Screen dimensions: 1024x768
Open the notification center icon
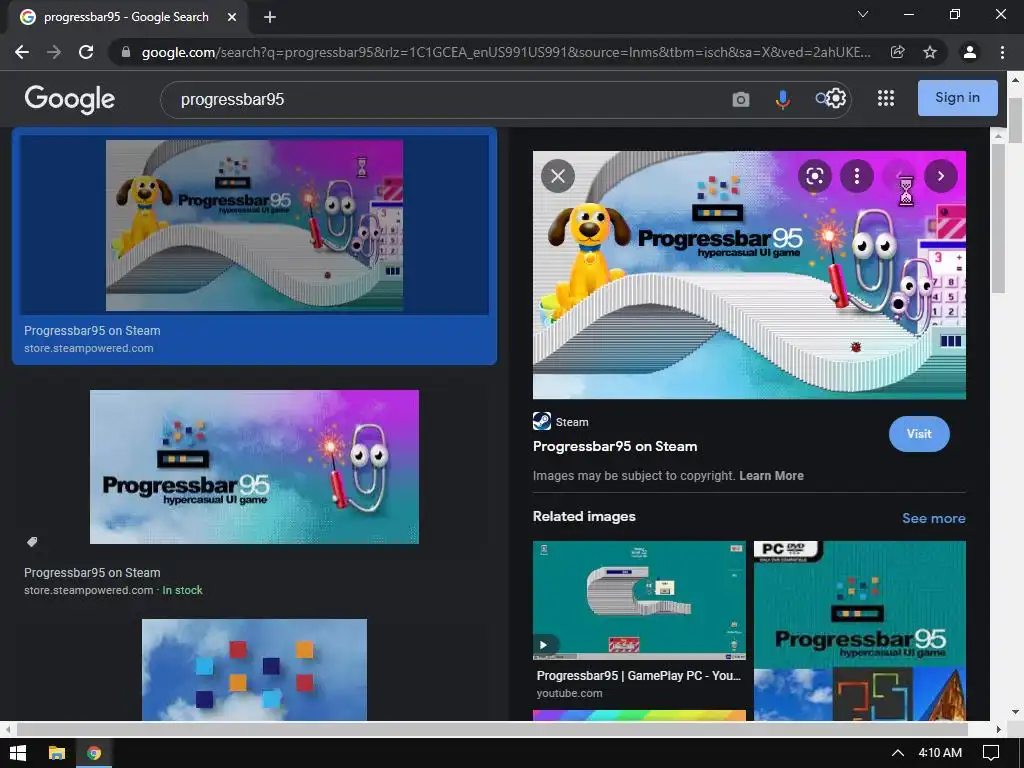(991, 753)
